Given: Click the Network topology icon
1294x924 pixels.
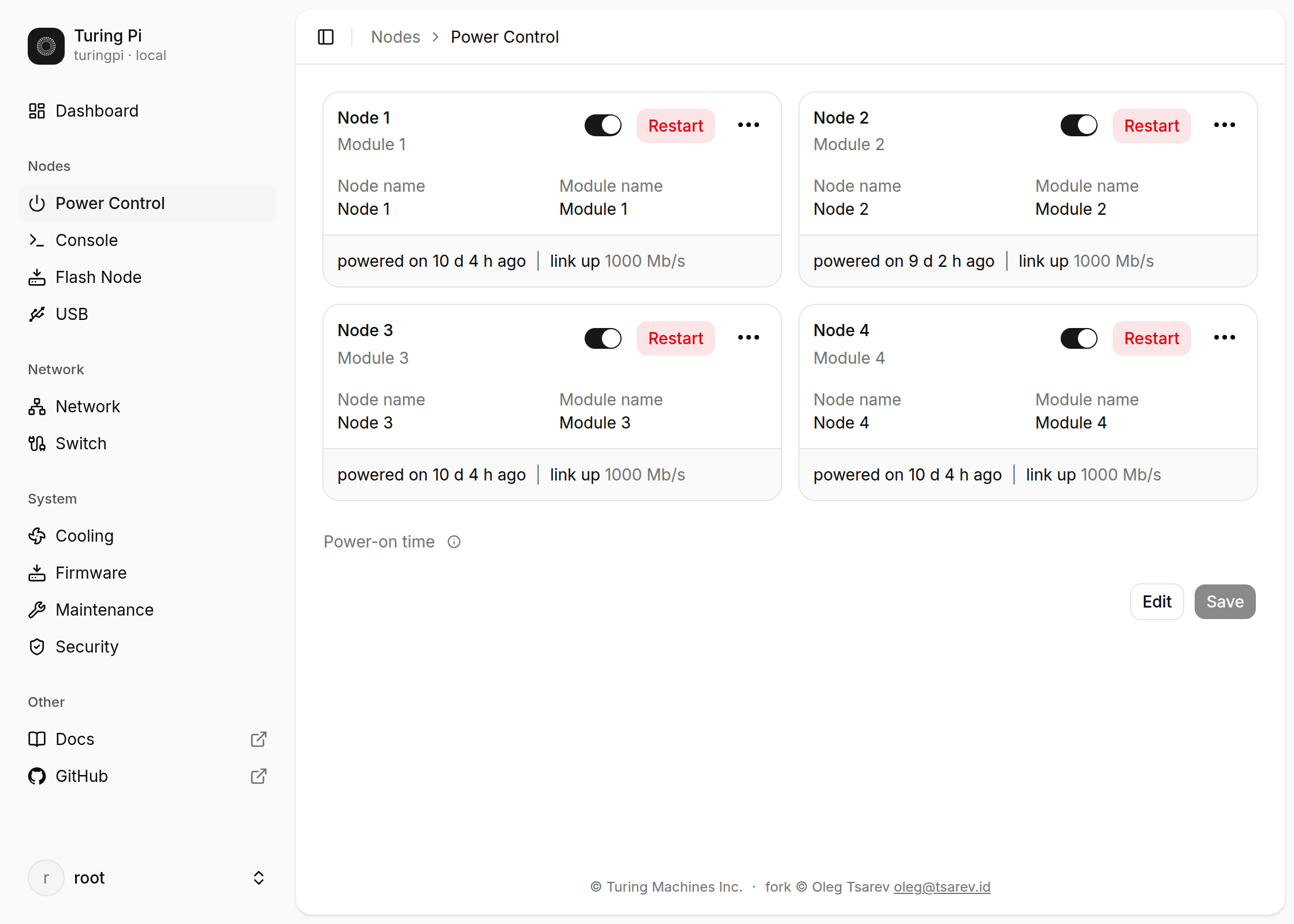Looking at the screenshot, I should [x=37, y=407].
